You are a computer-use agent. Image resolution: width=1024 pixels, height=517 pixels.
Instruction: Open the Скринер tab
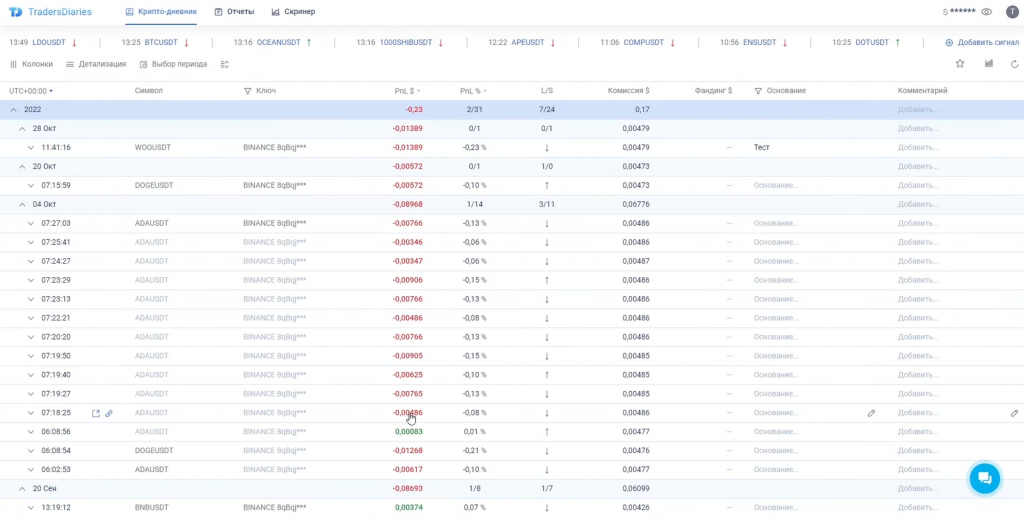pos(293,12)
